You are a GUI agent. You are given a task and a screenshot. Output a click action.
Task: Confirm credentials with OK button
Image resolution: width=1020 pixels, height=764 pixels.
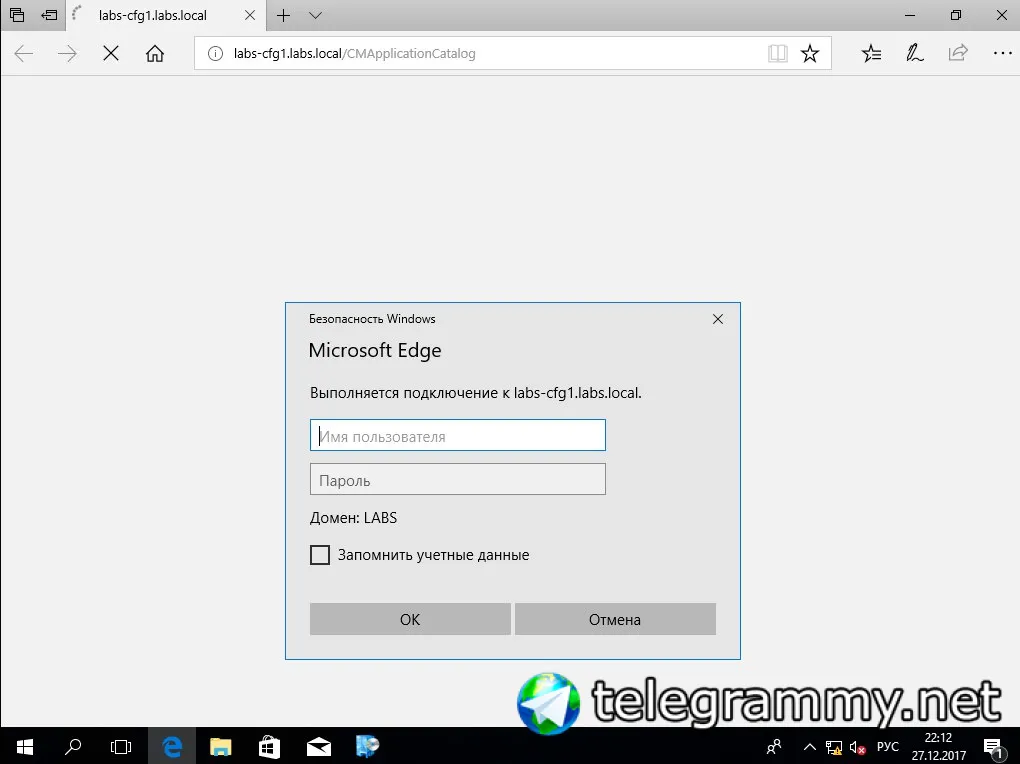click(x=410, y=619)
